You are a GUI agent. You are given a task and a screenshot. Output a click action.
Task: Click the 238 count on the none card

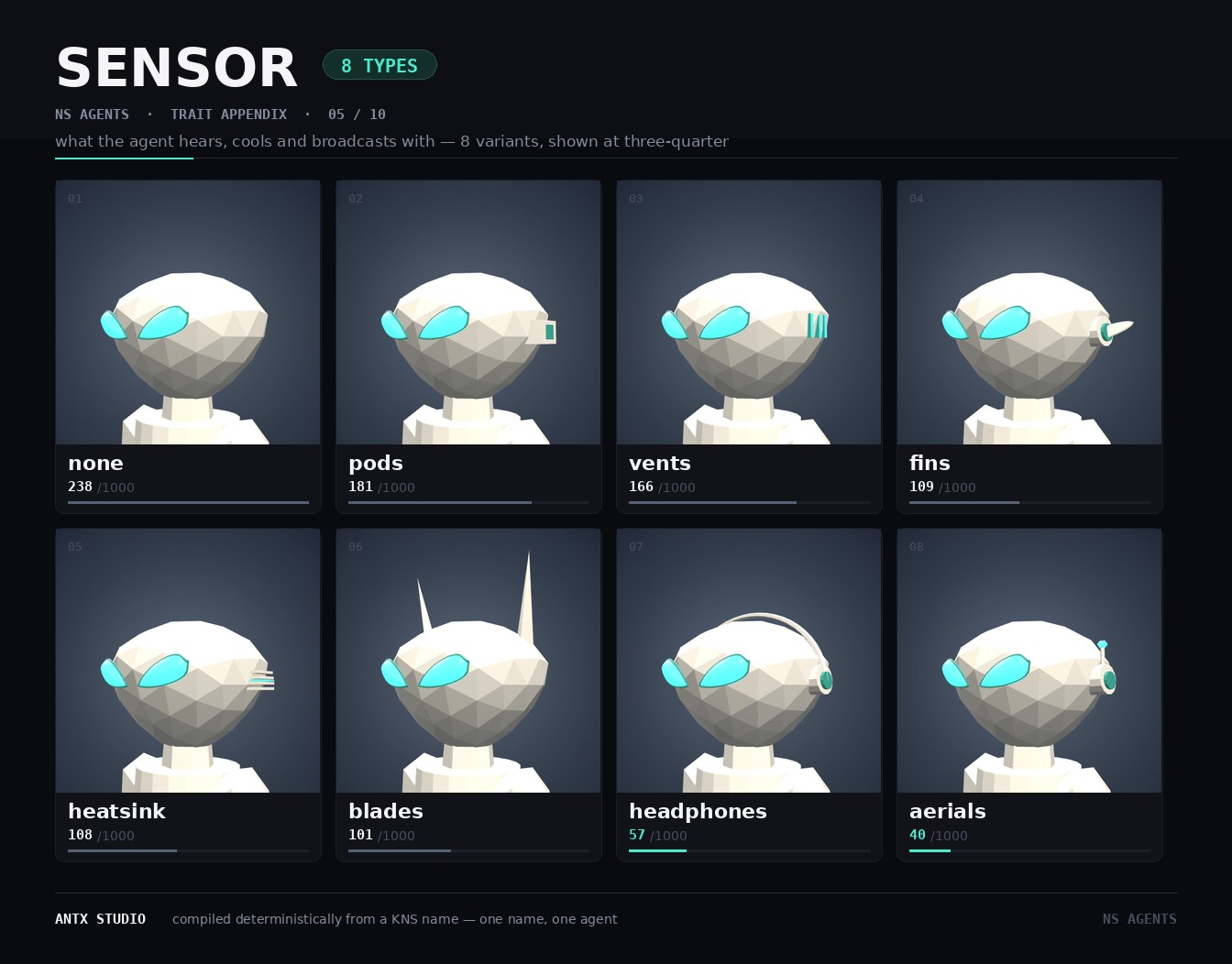80,487
